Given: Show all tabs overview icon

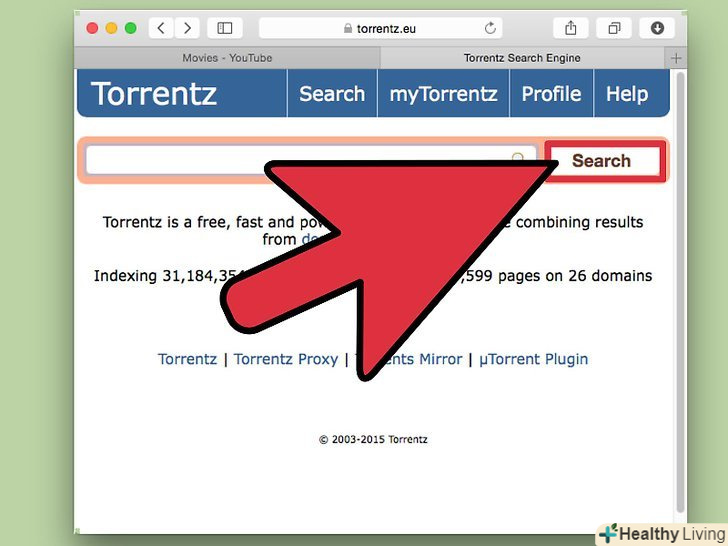Looking at the screenshot, I should [x=614, y=28].
